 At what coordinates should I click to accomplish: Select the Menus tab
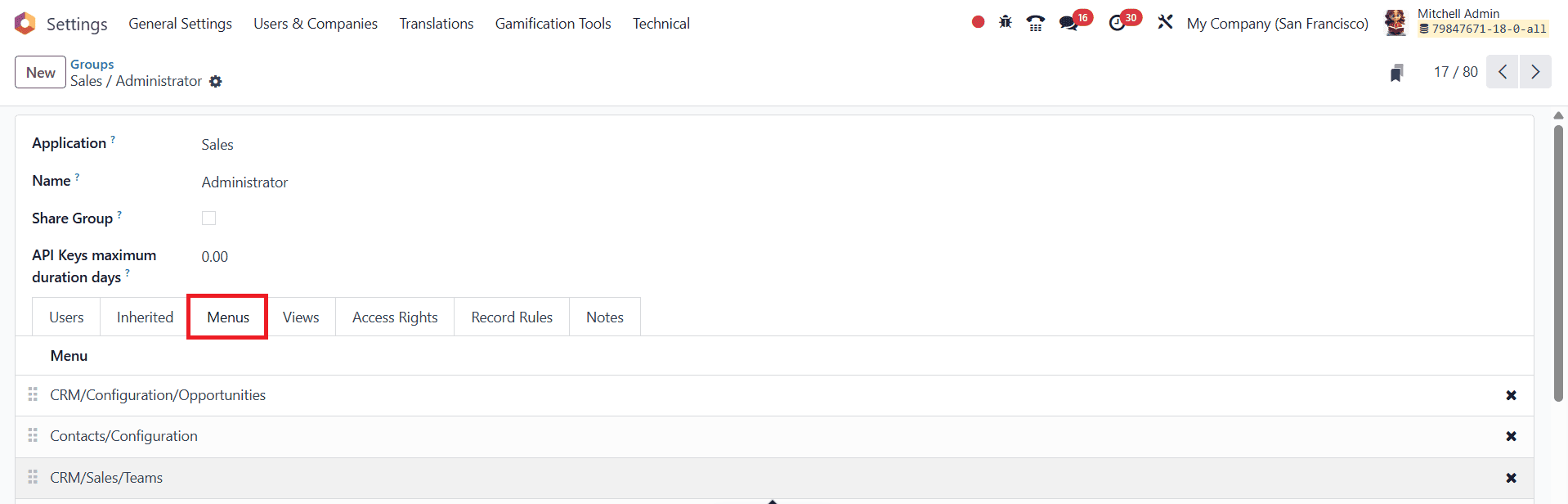(x=228, y=317)
